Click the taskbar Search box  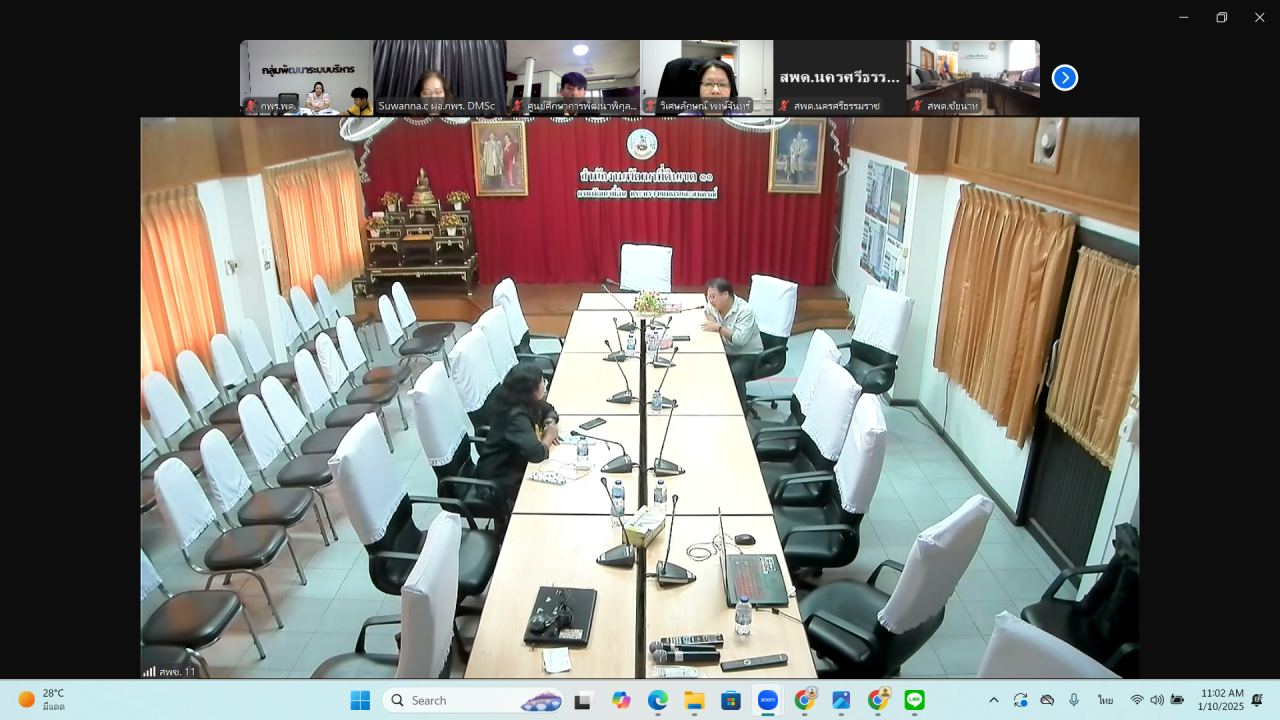point(470,700)
